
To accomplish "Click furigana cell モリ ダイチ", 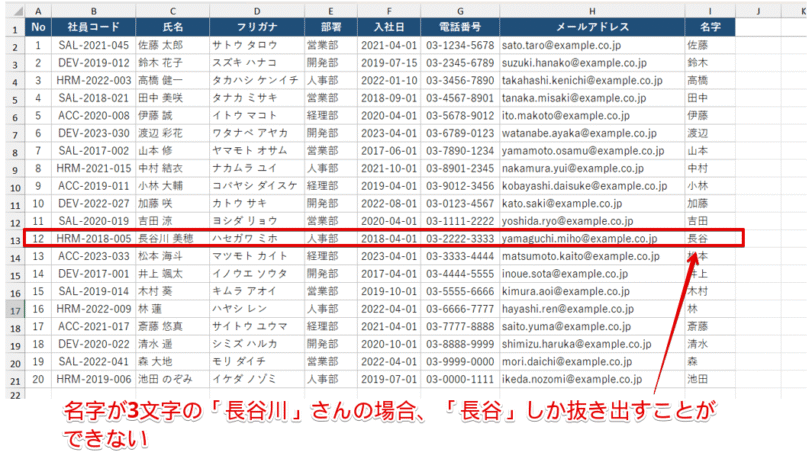I will click(257, 362).
